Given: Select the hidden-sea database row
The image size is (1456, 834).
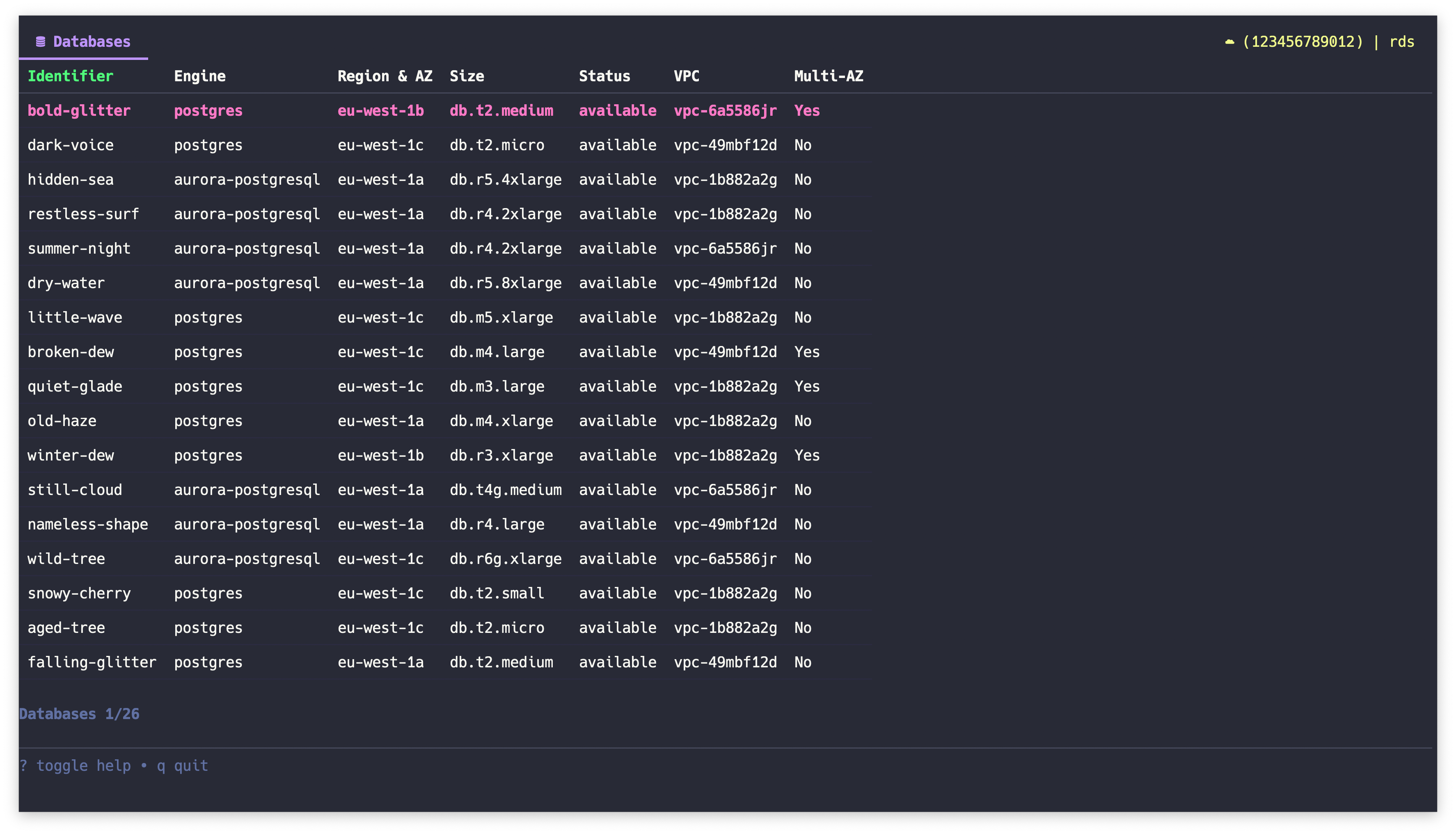Looking at the screenshot, I should tap(444, 179).
